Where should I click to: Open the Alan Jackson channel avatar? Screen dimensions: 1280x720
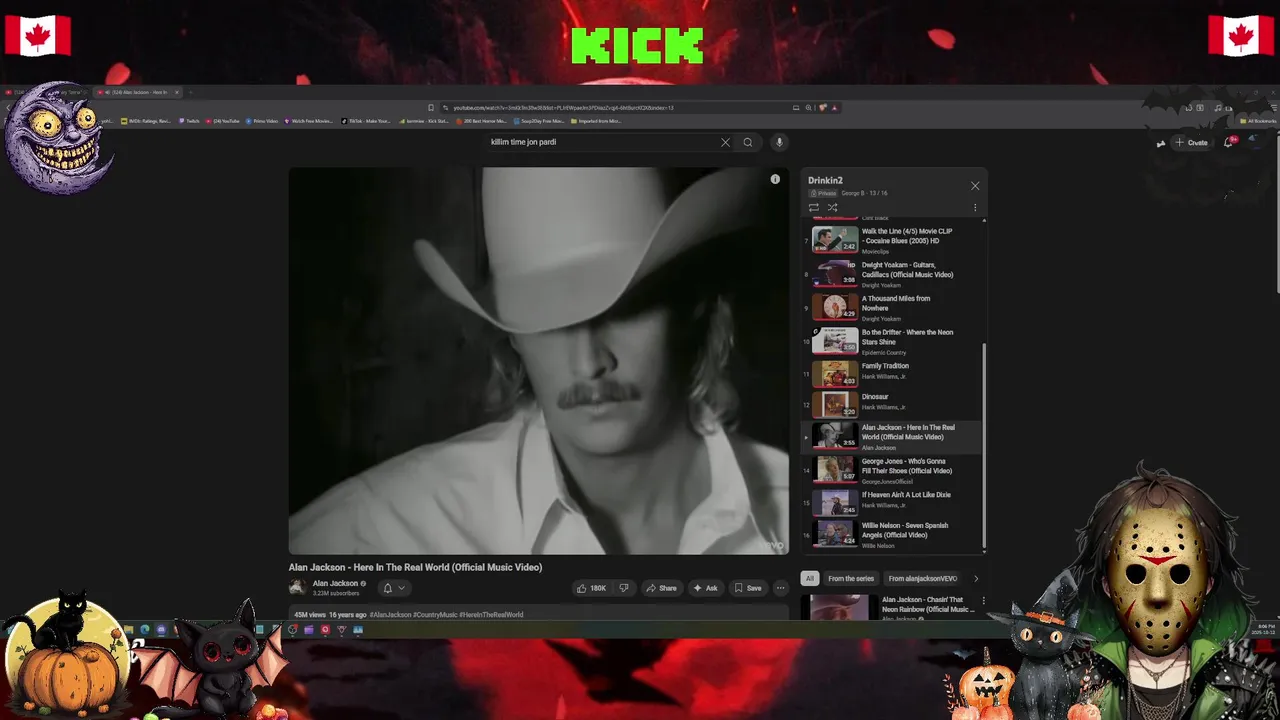(x=298, y=587)
